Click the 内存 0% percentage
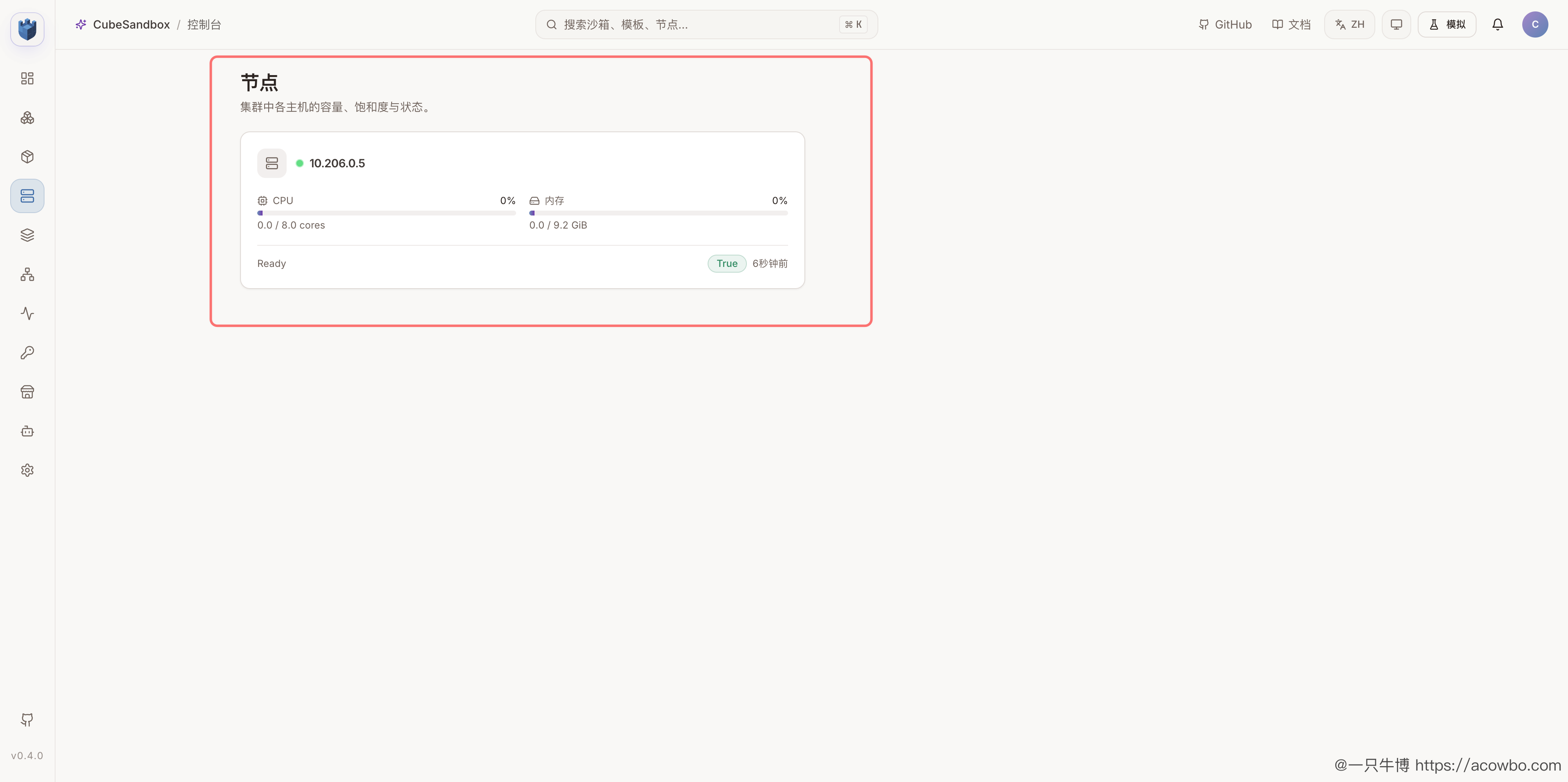 coord(780,201)
